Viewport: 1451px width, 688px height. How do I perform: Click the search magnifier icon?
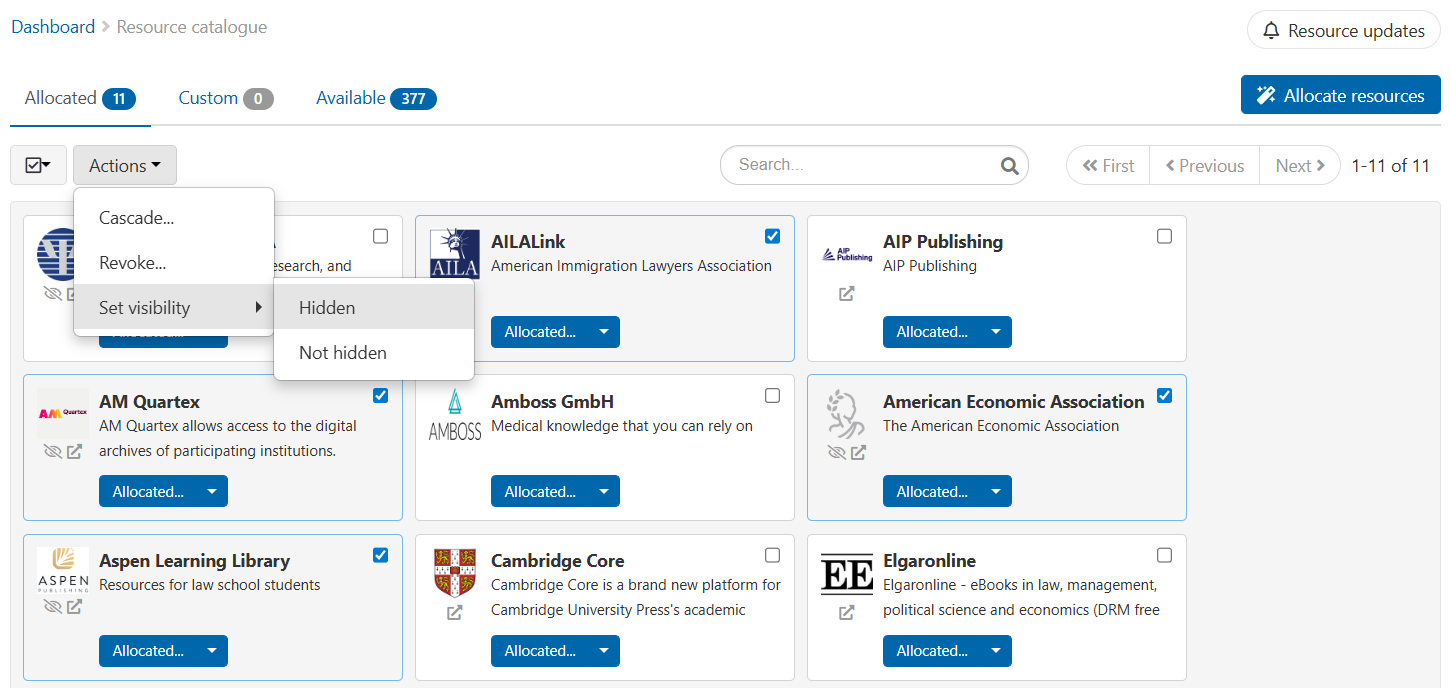[x=1010, y=166]
